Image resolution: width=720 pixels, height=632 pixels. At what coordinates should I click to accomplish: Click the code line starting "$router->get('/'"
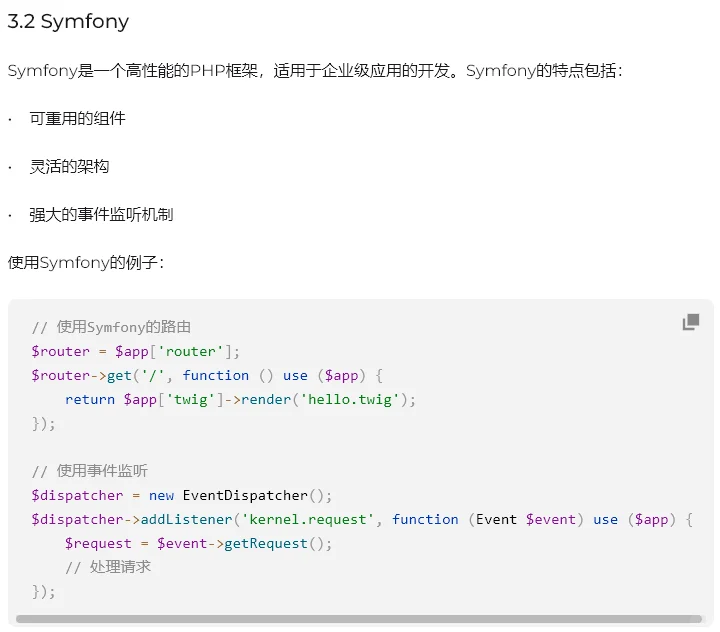[207, 376]
